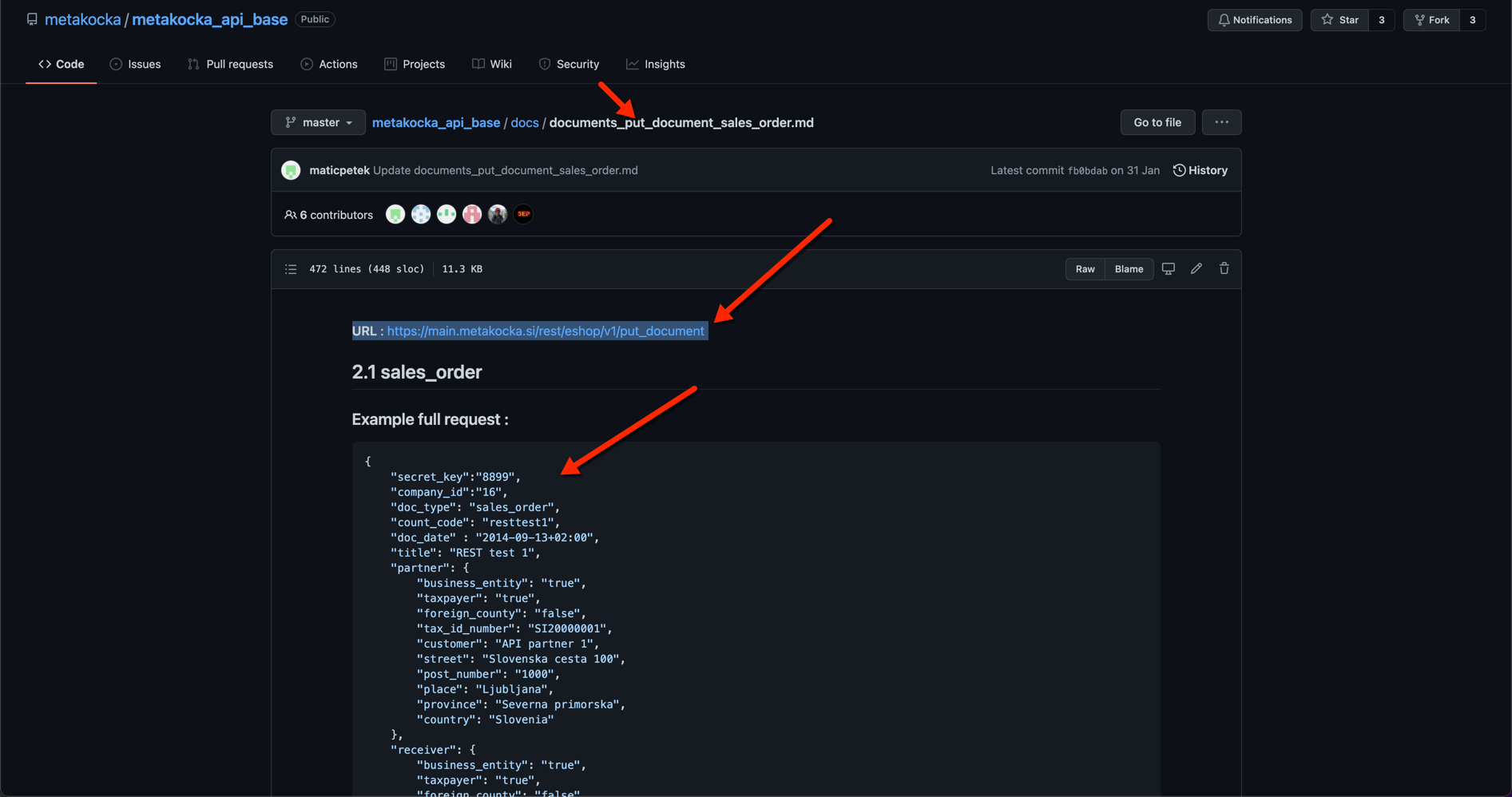This screenshot has height=797, width=1512.
Task: Switch to the Code tab
Action: 62,64
